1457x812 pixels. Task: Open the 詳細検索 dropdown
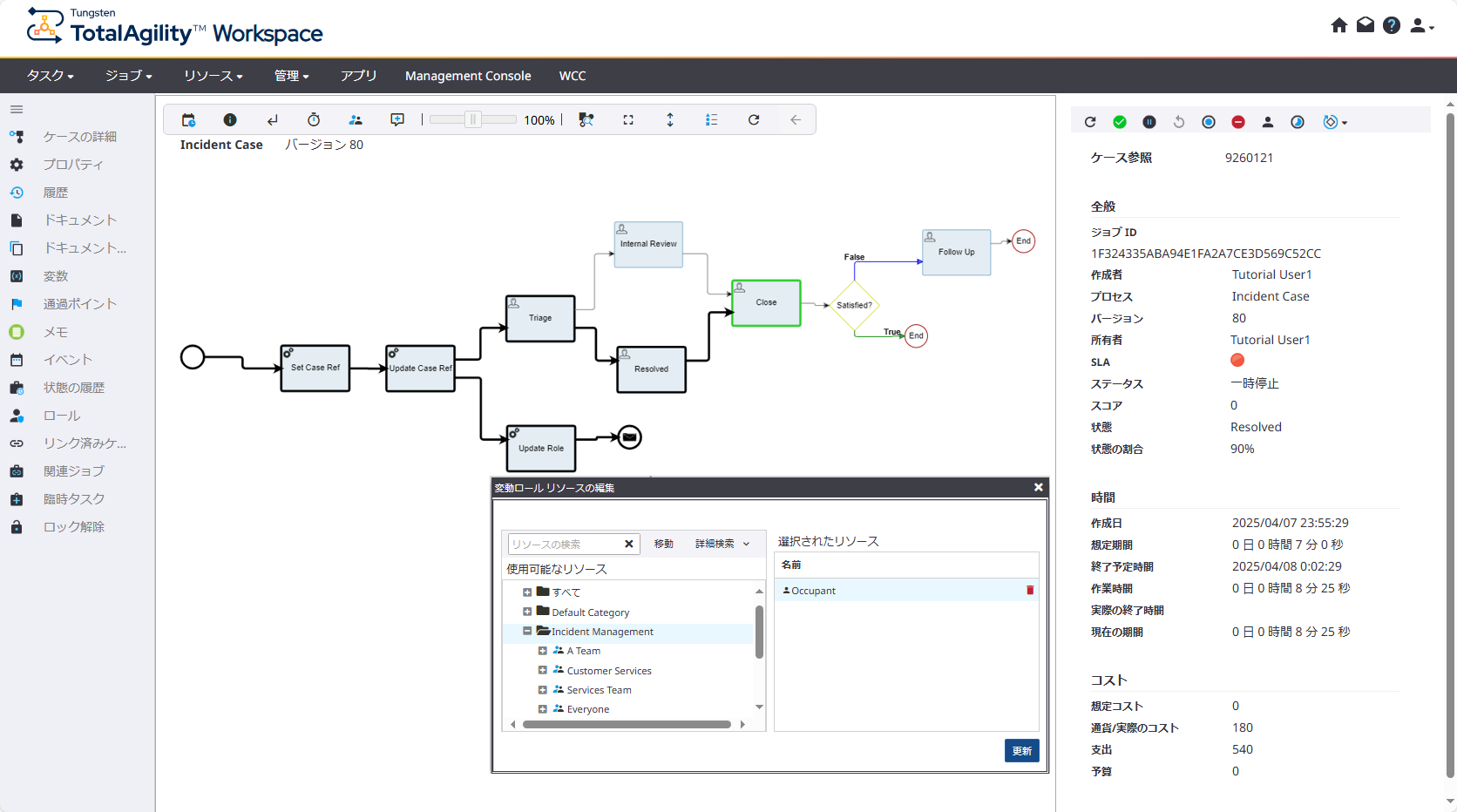[x=722, y=544]
